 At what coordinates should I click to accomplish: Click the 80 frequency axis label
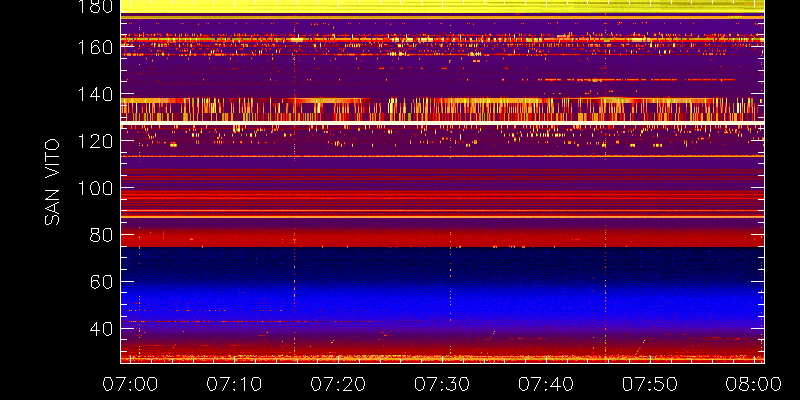[101, 235]
